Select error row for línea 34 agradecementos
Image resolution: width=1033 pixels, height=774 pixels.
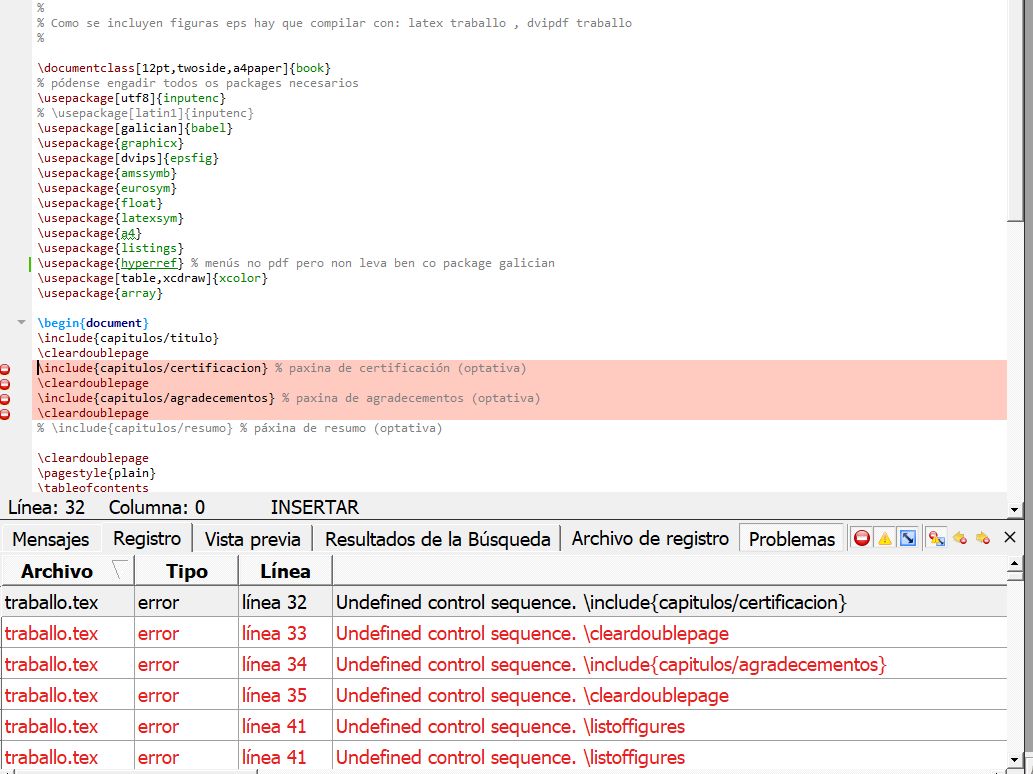504,664
